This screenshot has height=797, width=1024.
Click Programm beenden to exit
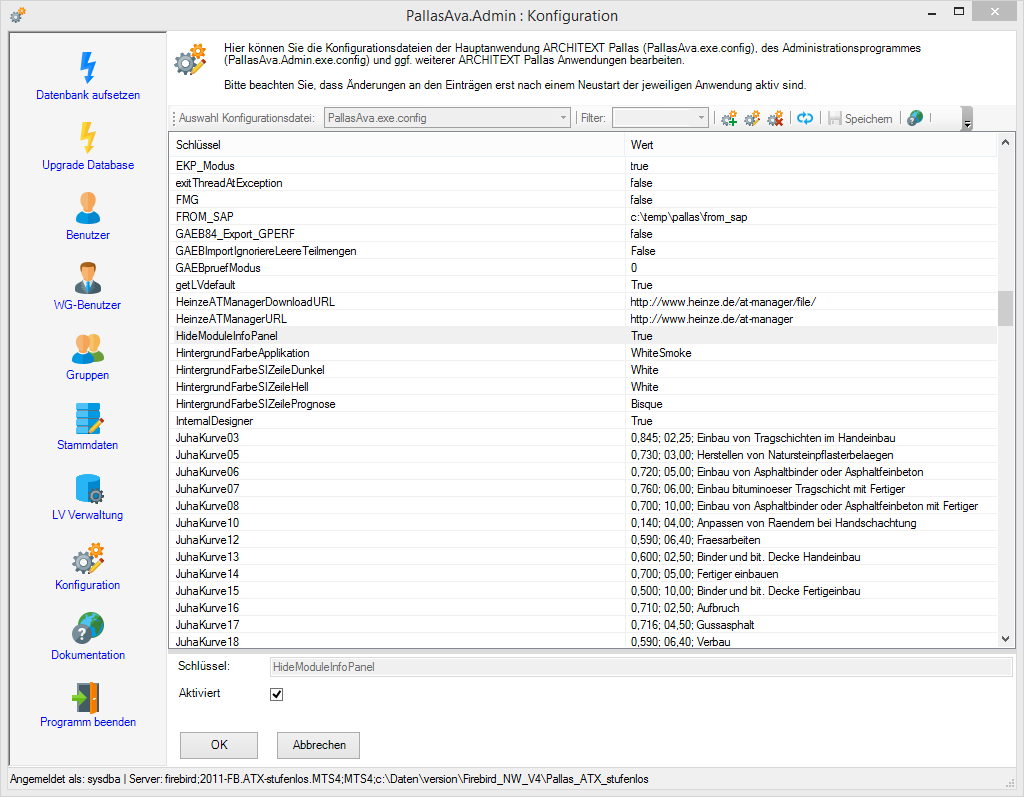[88, 704]
